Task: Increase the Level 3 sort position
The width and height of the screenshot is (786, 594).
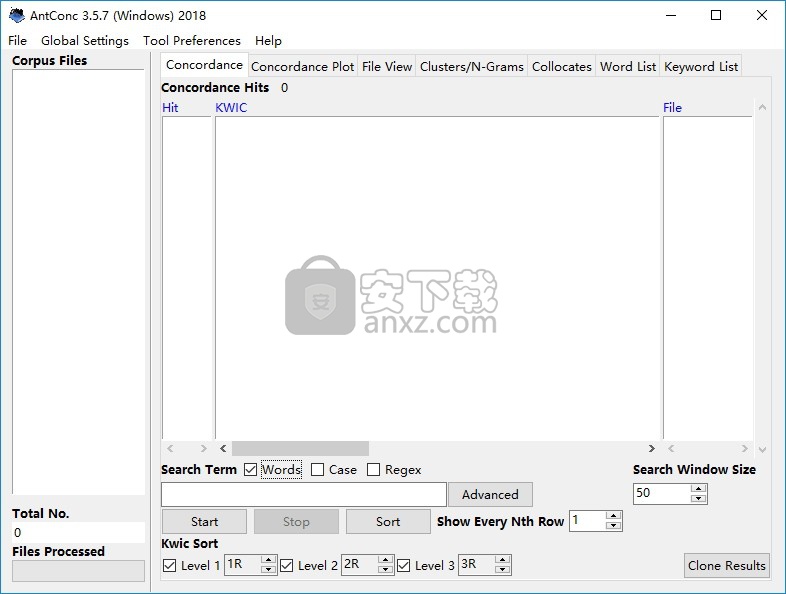Action: click(502, 560)
